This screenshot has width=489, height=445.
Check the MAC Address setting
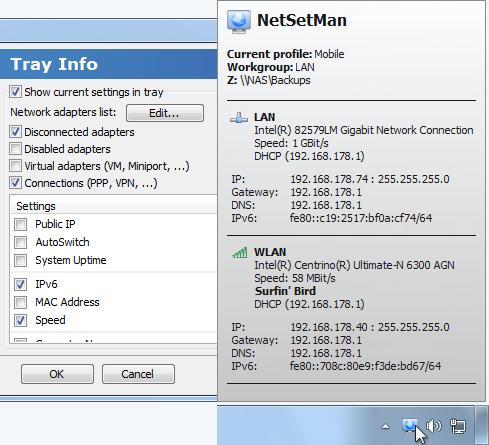point(21,302)
